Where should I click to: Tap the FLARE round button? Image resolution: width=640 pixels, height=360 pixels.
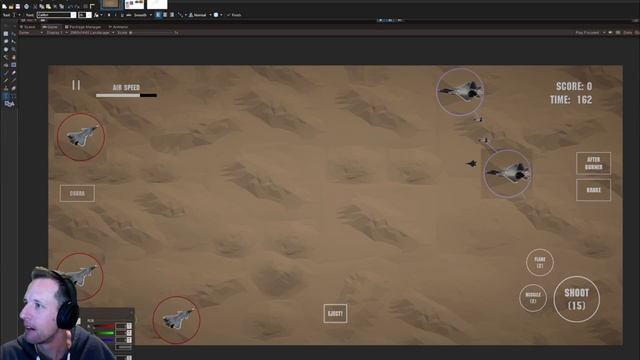coord(540,262)
